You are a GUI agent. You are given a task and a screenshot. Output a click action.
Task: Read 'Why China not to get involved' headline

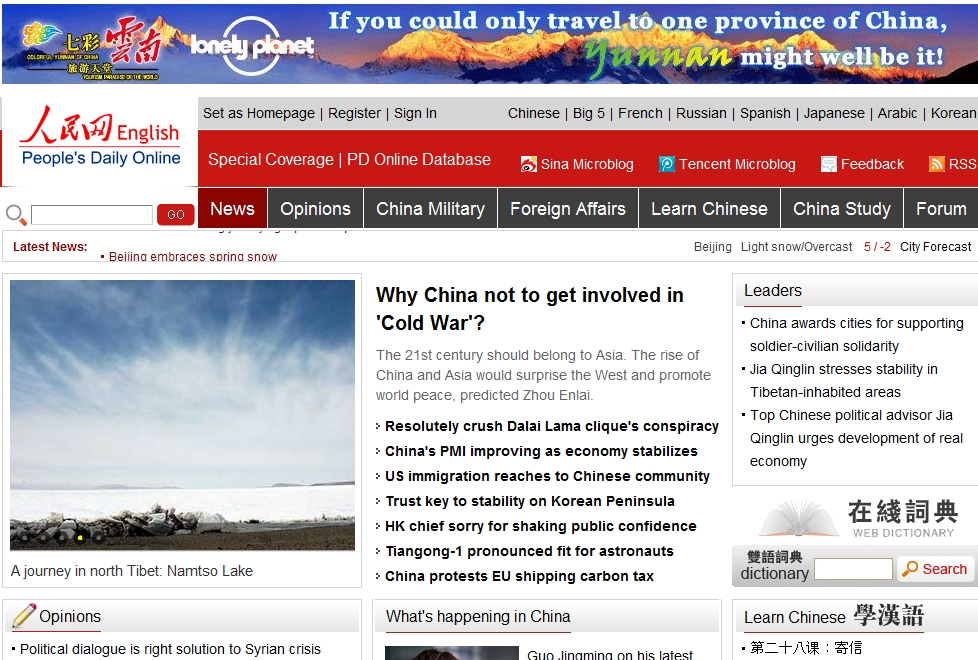tap(530, 309)
